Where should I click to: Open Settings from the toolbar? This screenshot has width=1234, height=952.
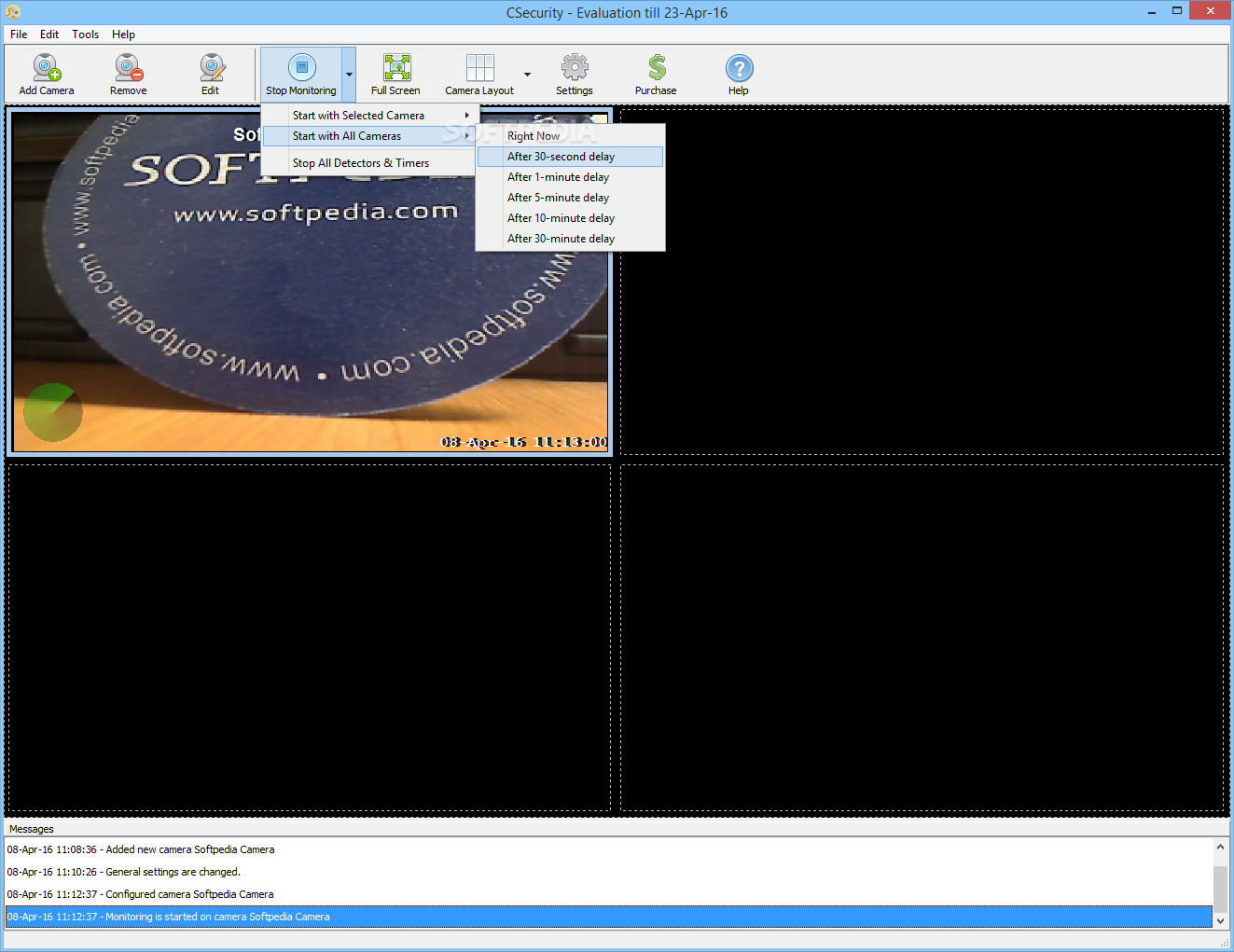point(575,75)
